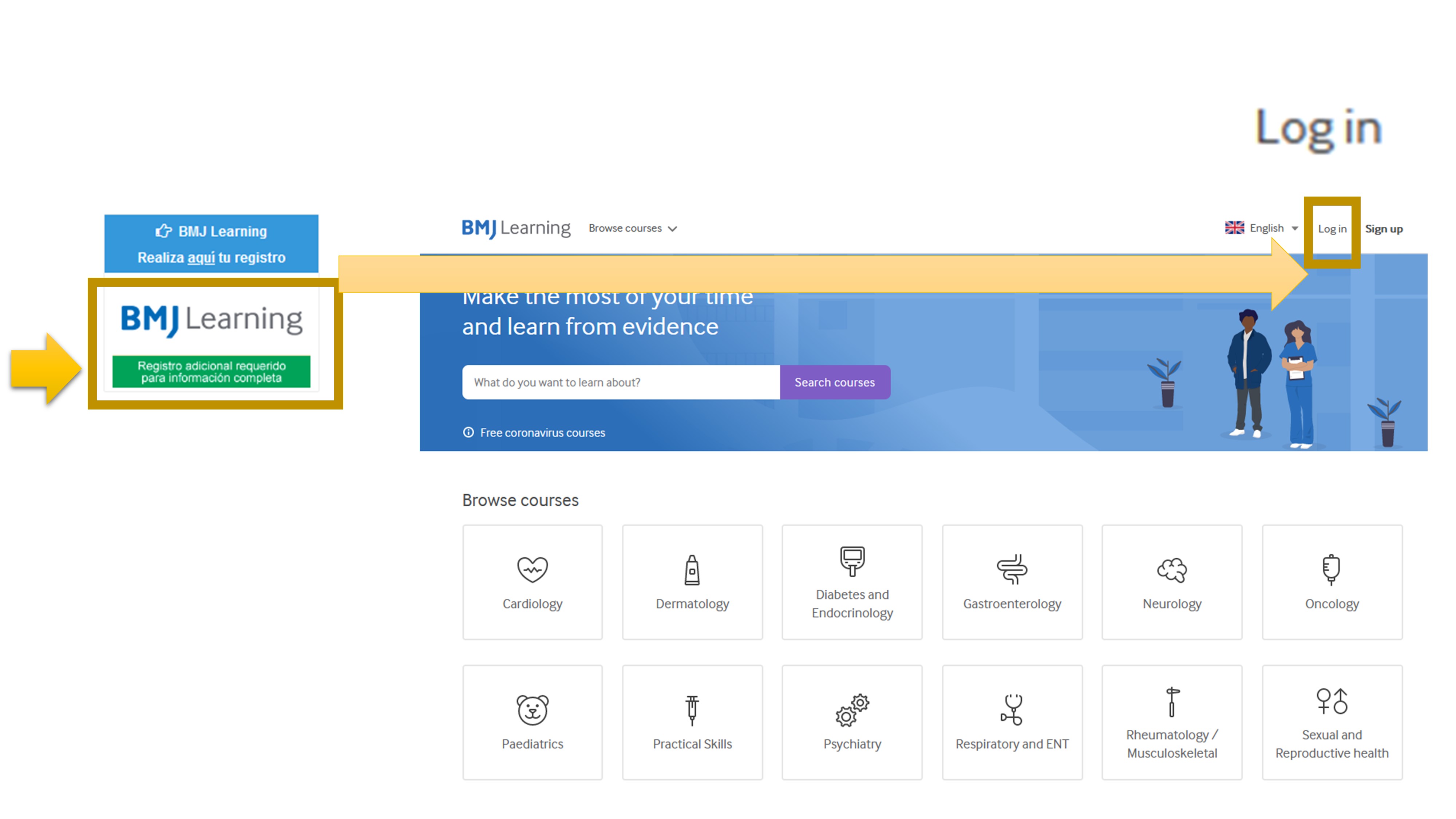
Task: Click the Practical Skills syringe icon
Action: [x=692, y=710]
